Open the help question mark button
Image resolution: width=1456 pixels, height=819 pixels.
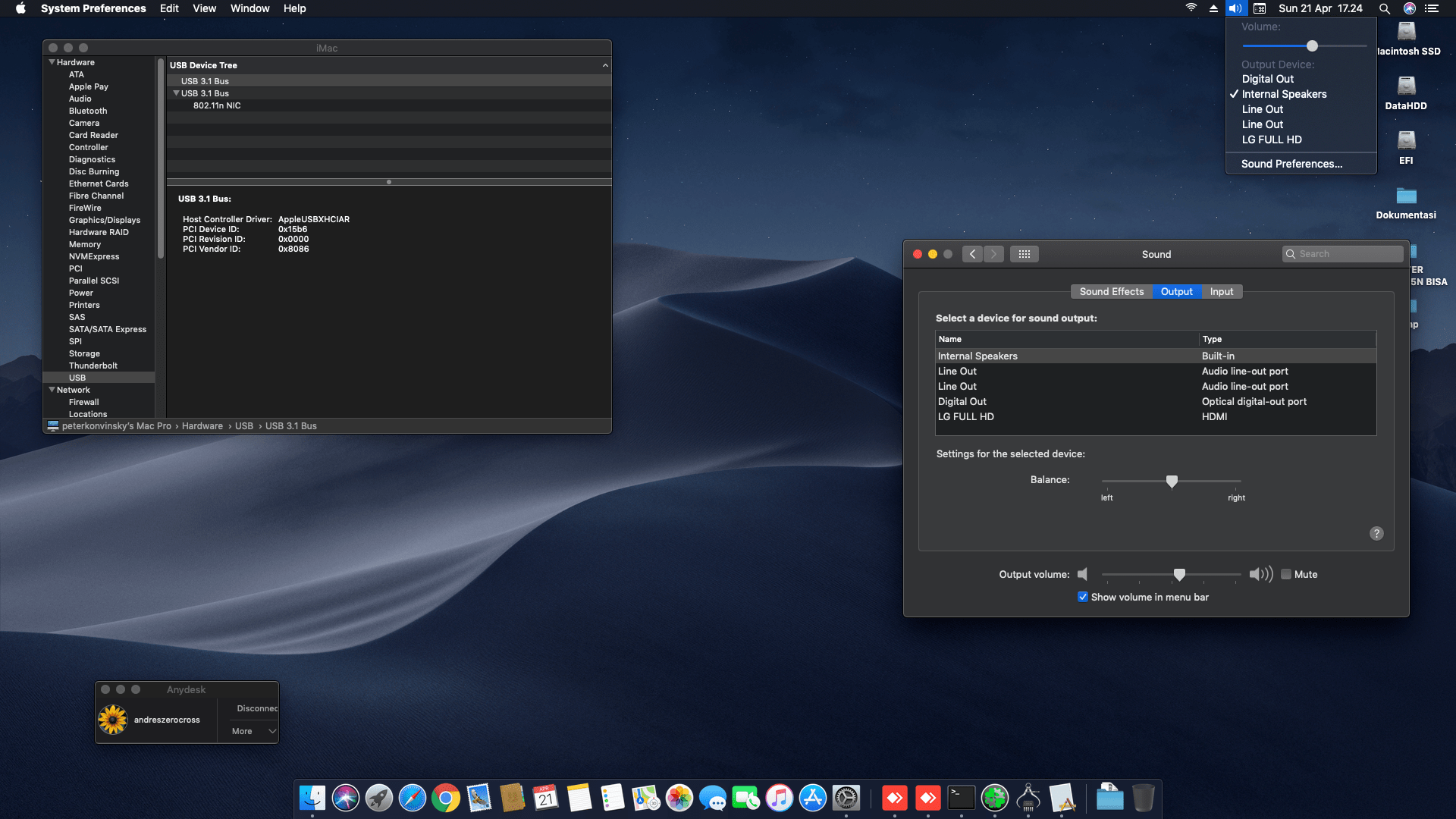(x=1376, y=533)
